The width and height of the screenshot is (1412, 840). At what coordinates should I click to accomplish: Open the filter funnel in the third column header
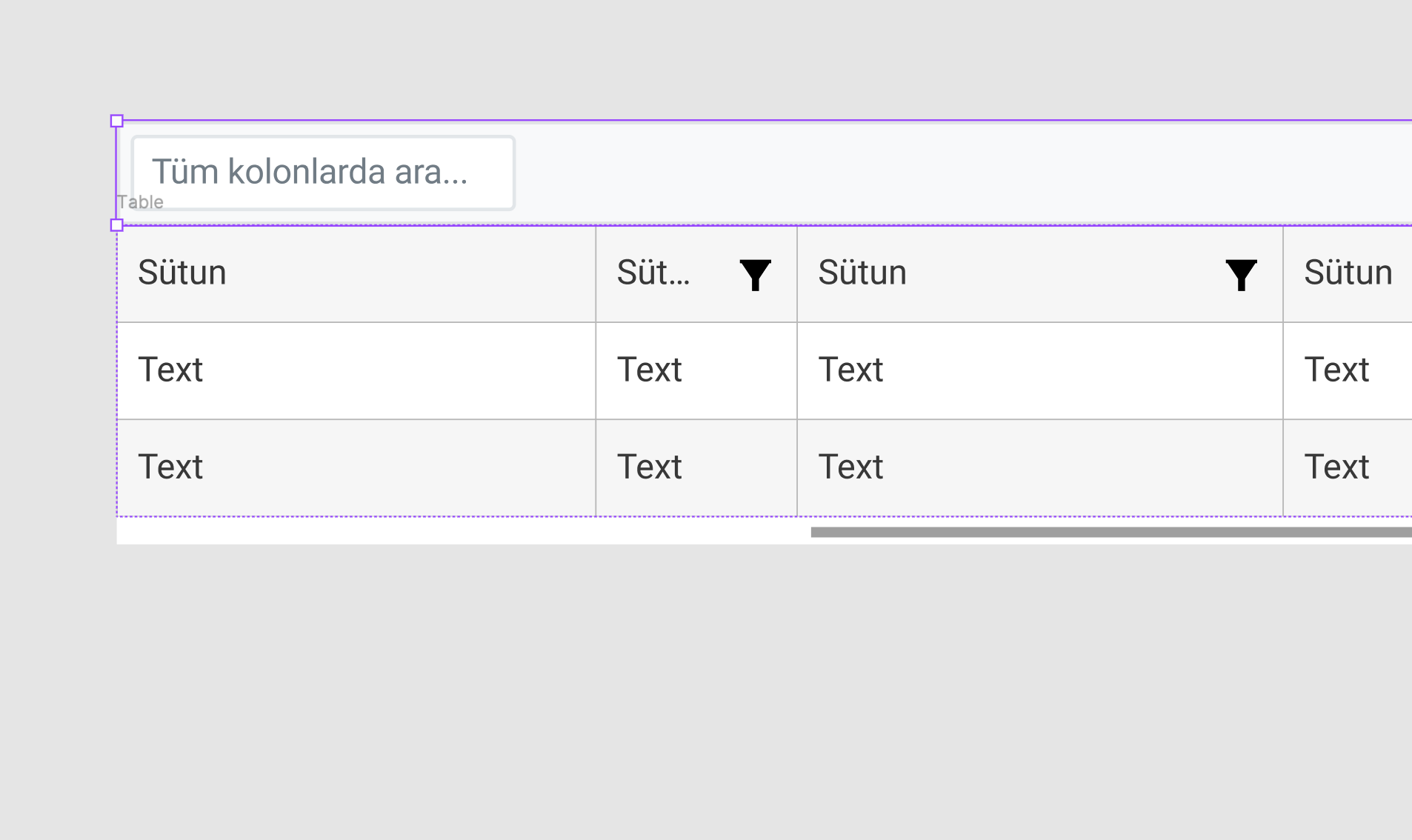pyautogui.click(x=1241, y=275)
